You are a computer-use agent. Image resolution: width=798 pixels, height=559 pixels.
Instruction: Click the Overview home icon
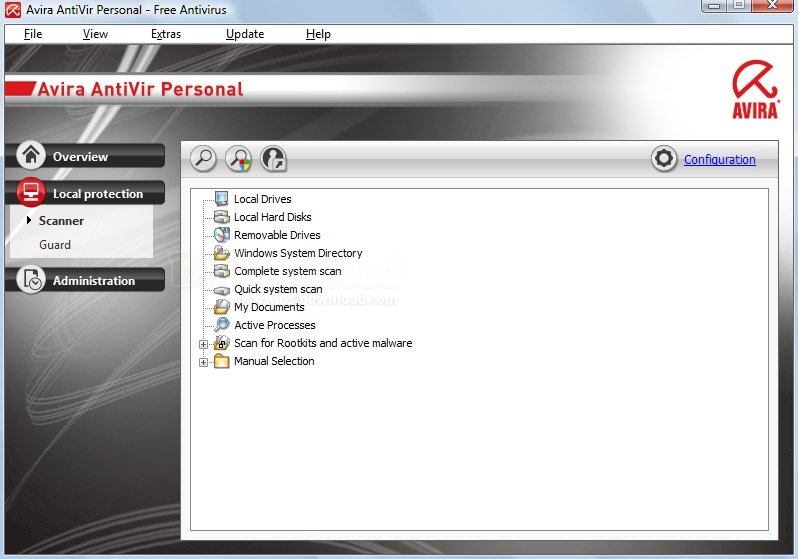[x=31, y=155]
